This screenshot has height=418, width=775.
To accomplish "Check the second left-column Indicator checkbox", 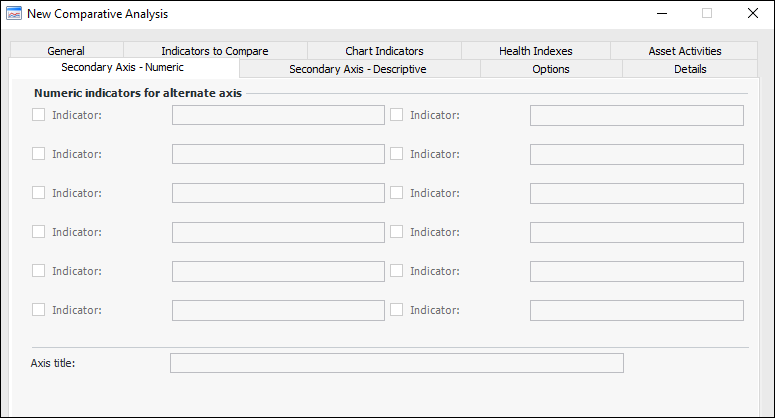I will point(39,154).
